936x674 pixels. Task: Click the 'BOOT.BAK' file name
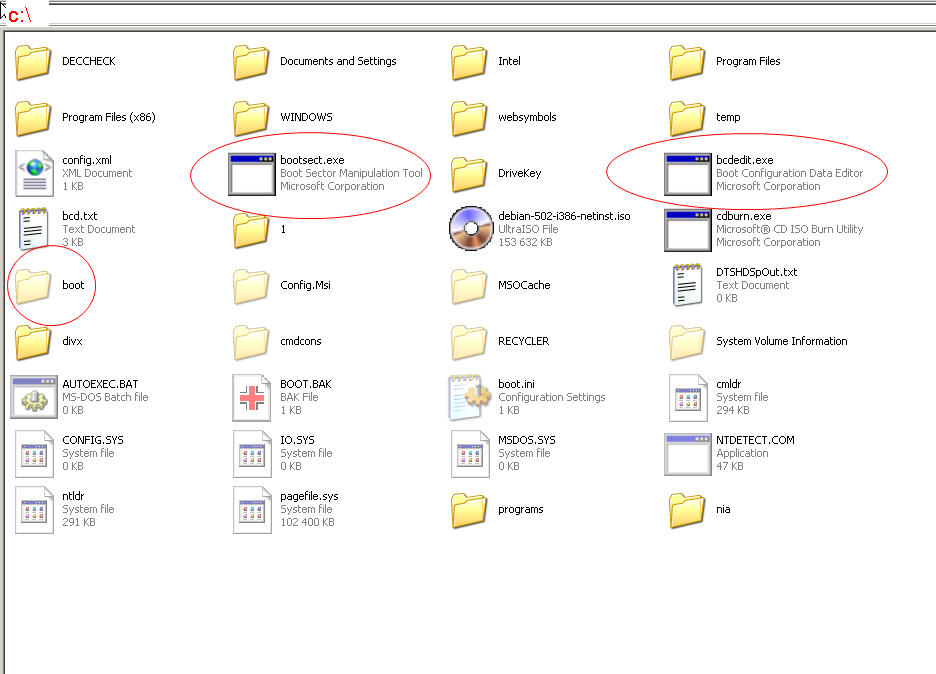coord(306,384)
